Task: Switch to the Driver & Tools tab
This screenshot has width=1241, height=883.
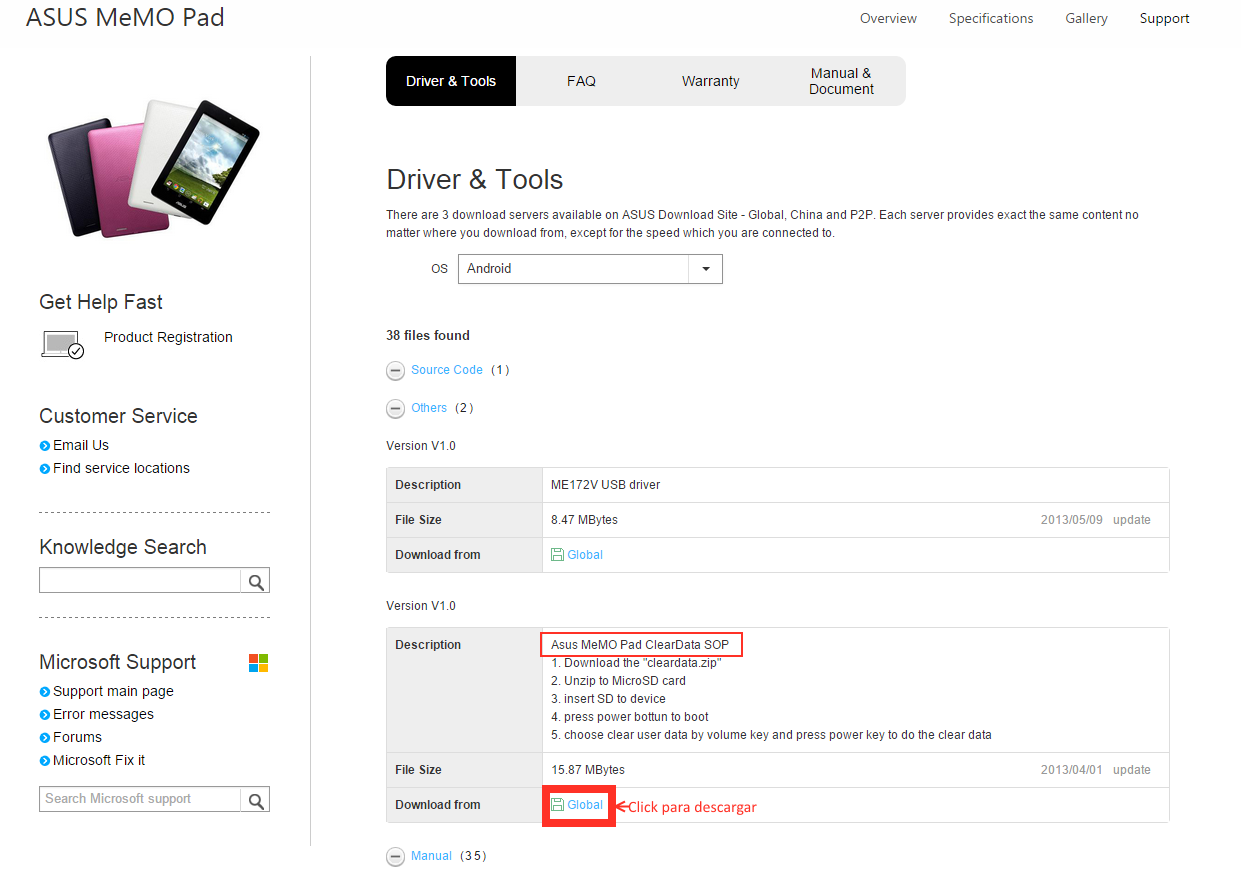Action: click(451, 81)
